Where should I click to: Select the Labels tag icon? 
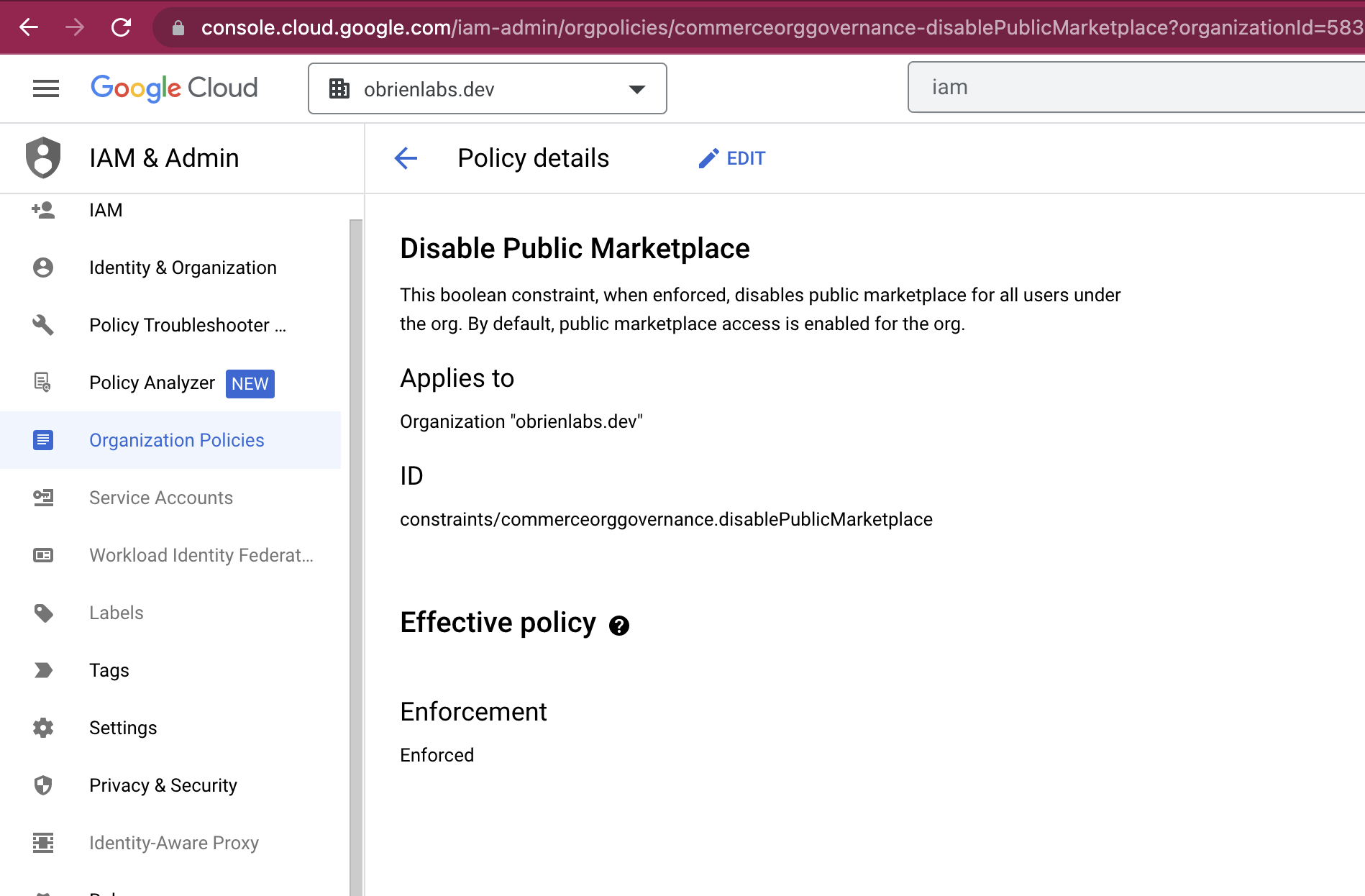43,613
